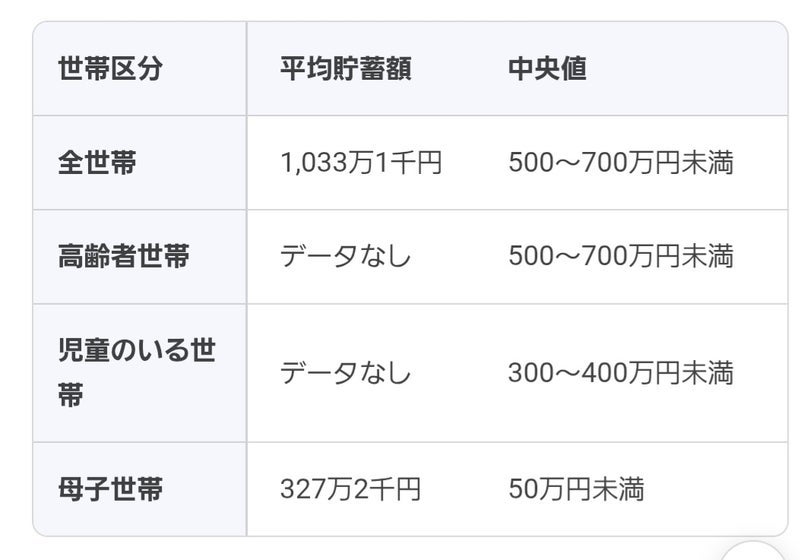The width and height of the screenshot is (800, 560).
Task: Click データなし in the 高齢者世帯 row
Action: (345, 257)
